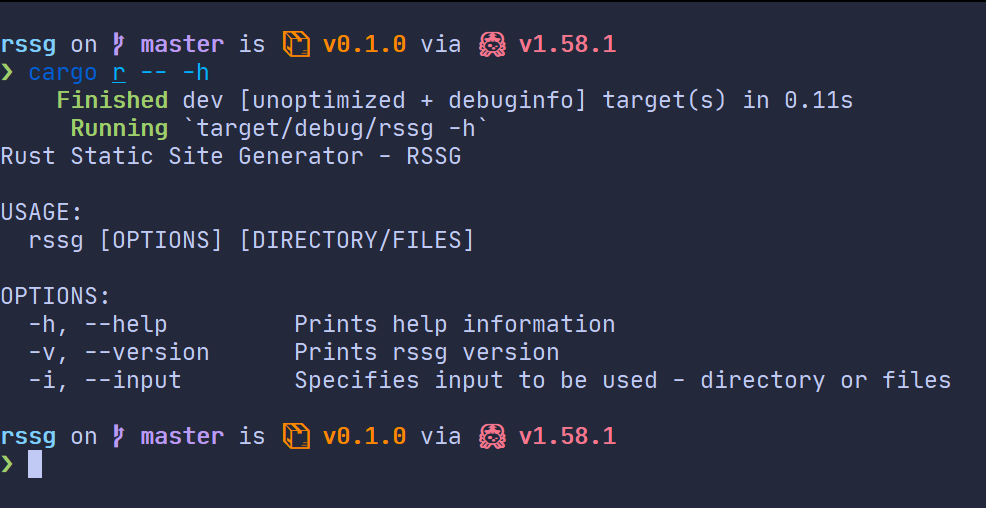Click the orange package icon in the last prompt line

tap(296, 436)
